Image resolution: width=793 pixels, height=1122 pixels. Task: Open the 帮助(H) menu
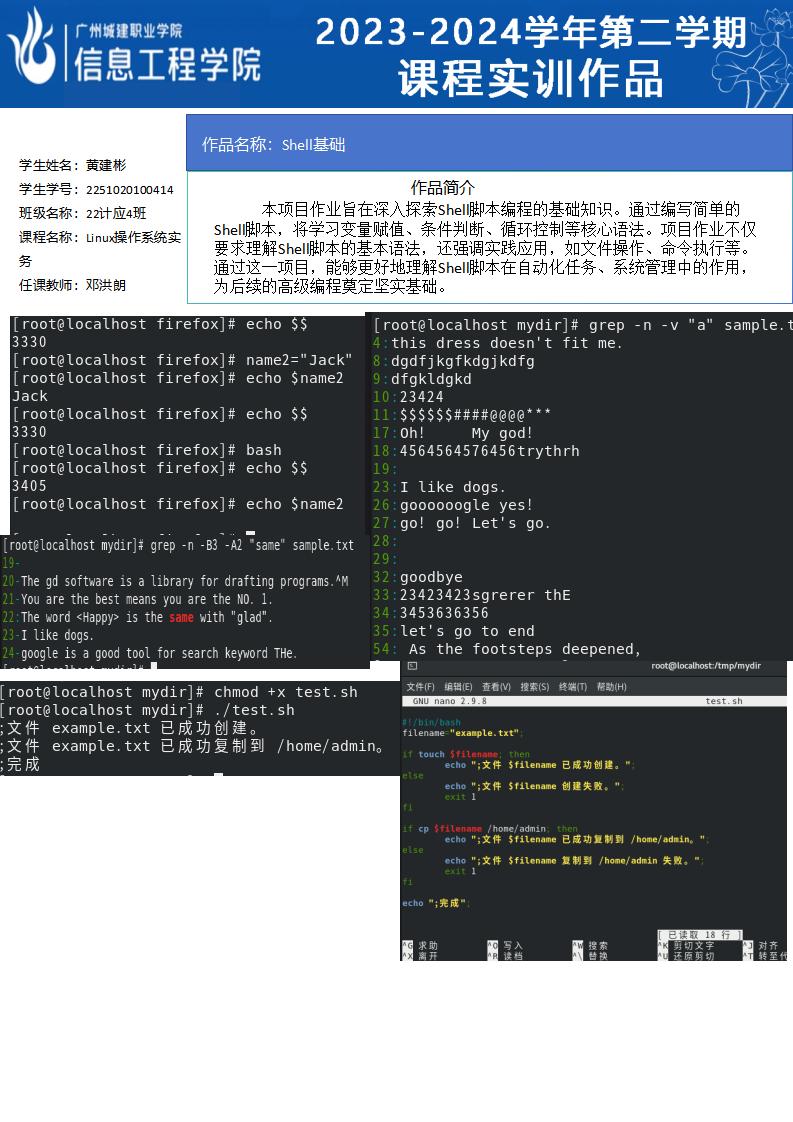tap(611, 687)
